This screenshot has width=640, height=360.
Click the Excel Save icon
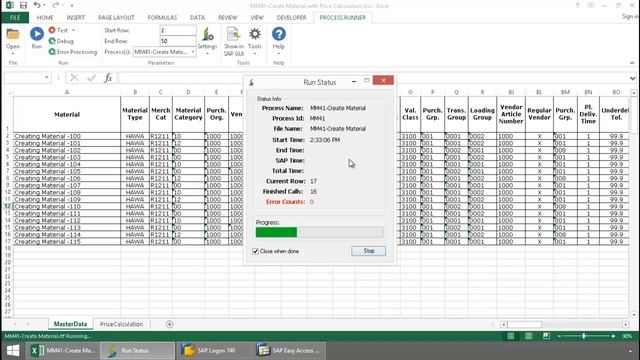(x=23, y=5)
